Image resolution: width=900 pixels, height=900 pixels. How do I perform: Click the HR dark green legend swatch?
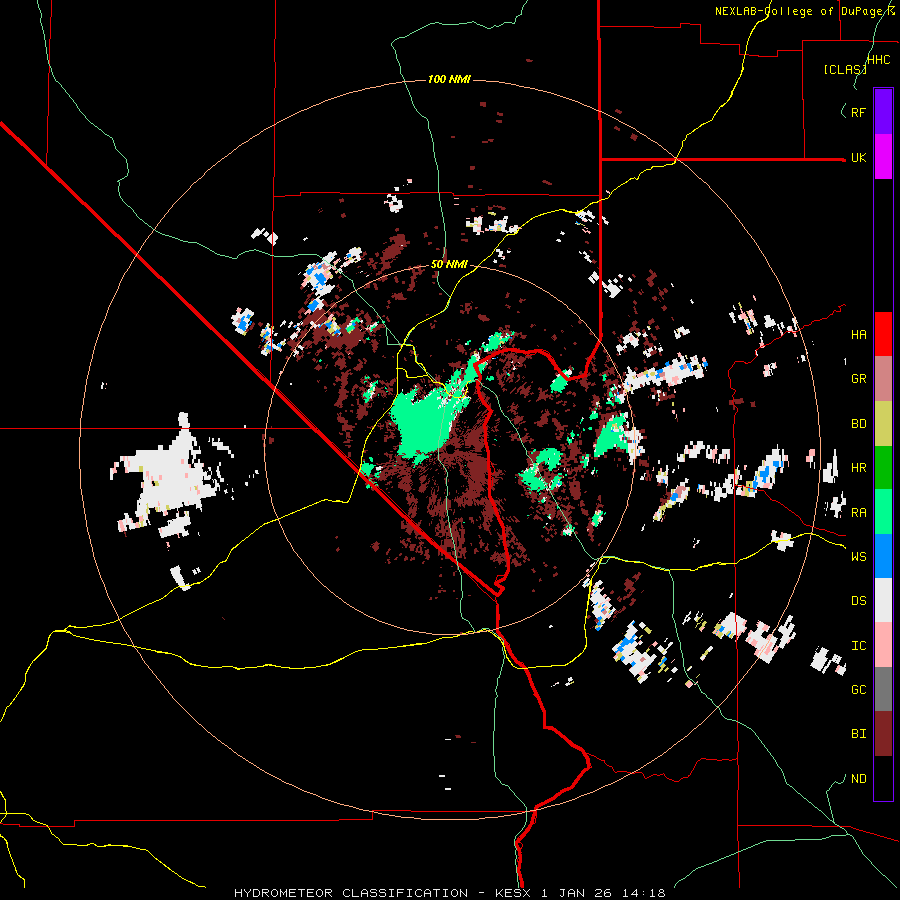coord(883,468)
